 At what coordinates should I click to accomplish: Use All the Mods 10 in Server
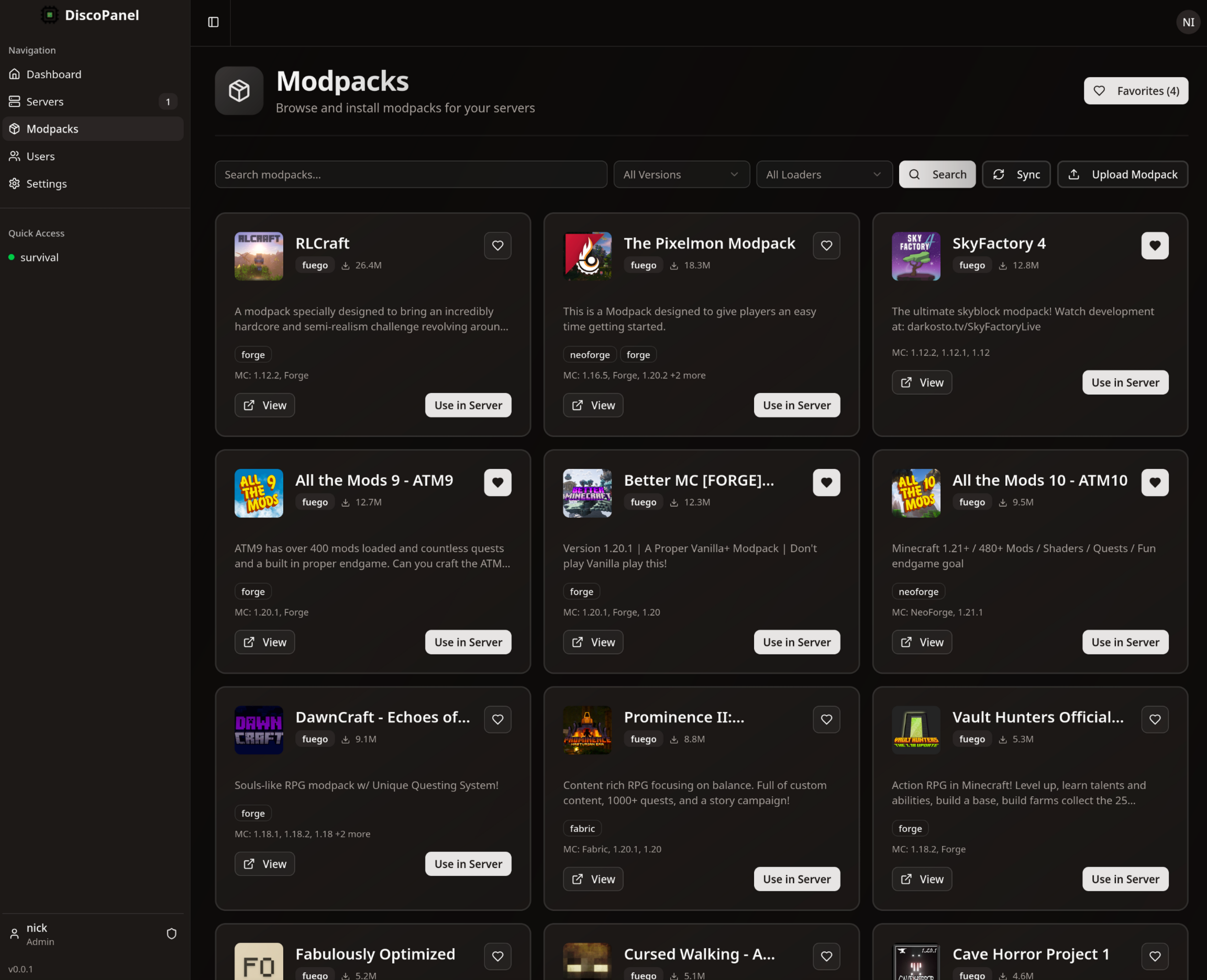(1125, 642)
